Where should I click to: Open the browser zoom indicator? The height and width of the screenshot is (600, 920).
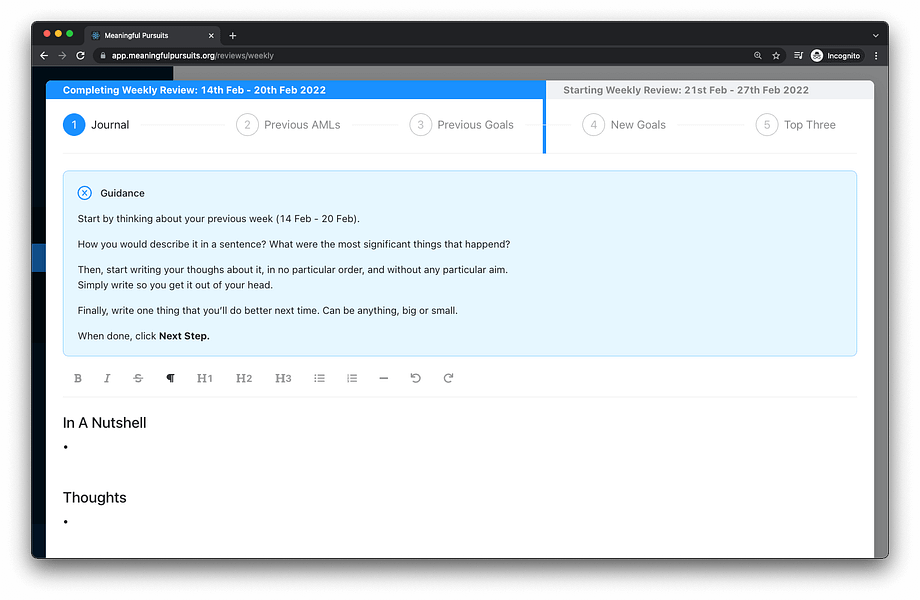[x=757, y=56]
